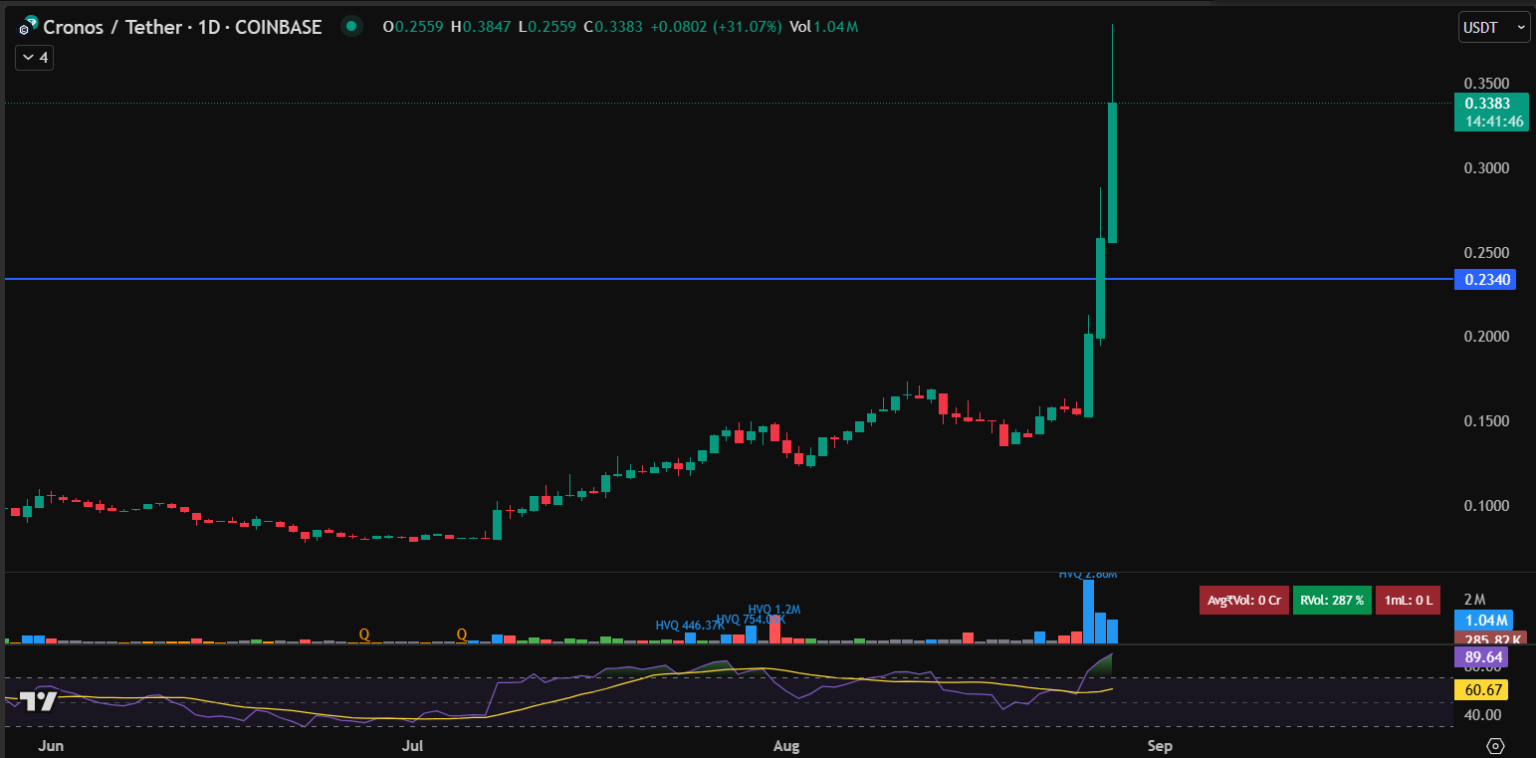Click the red 1mL: 0 L badge
Image resolution: width=1536 pixels, height=758 pixels.
(1407, 600)
